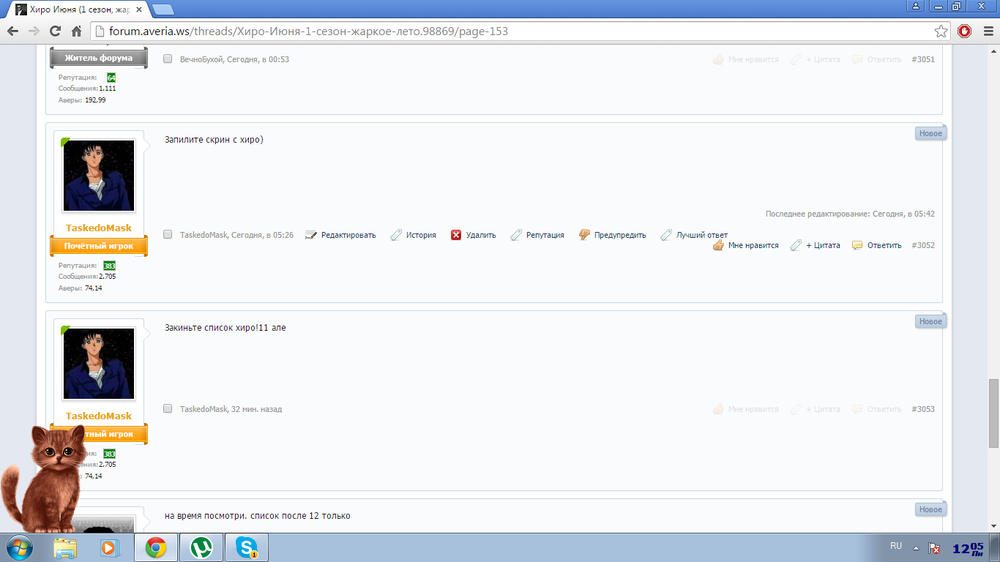Click the thumbs-up like icon on post #3052

coord(718,245)
